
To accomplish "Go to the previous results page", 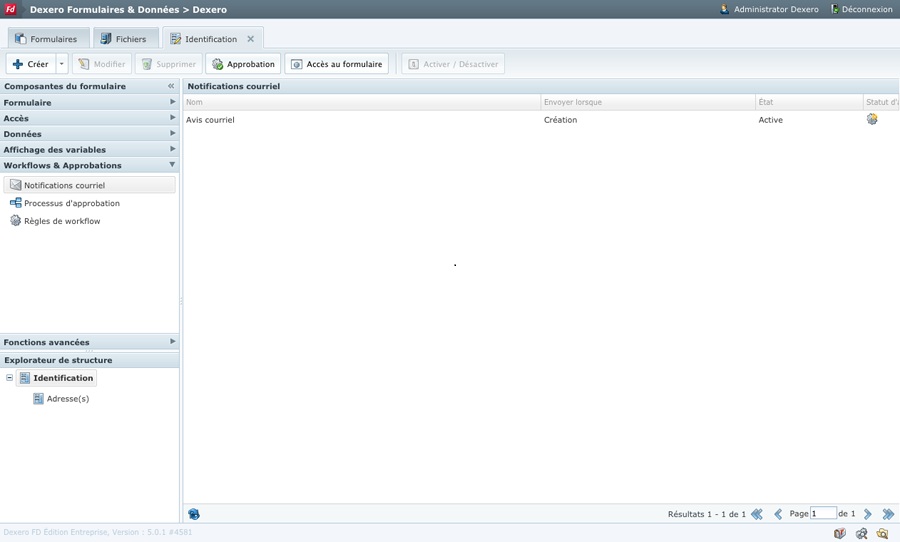I will coord(778,514).
